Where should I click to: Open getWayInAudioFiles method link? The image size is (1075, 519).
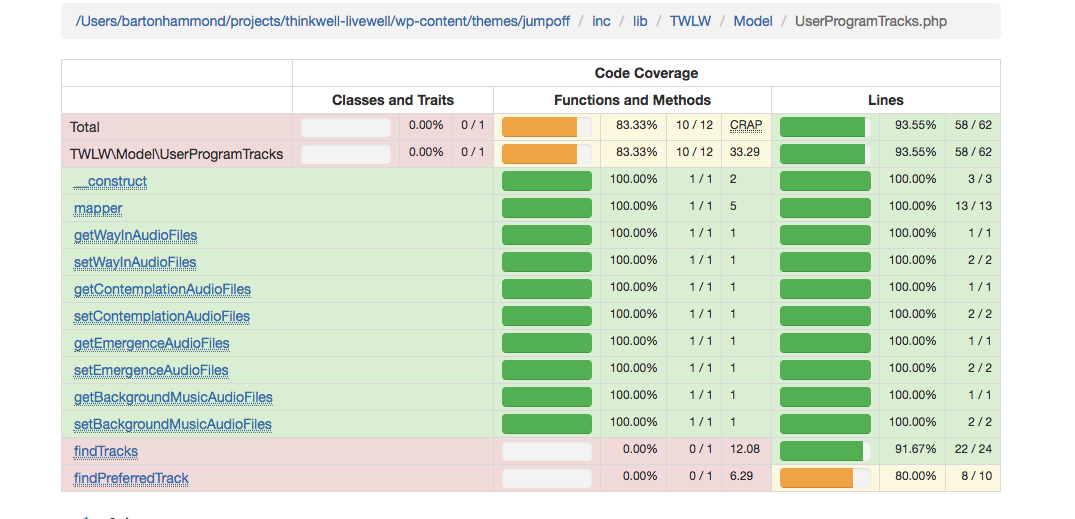tap(136, 235)
